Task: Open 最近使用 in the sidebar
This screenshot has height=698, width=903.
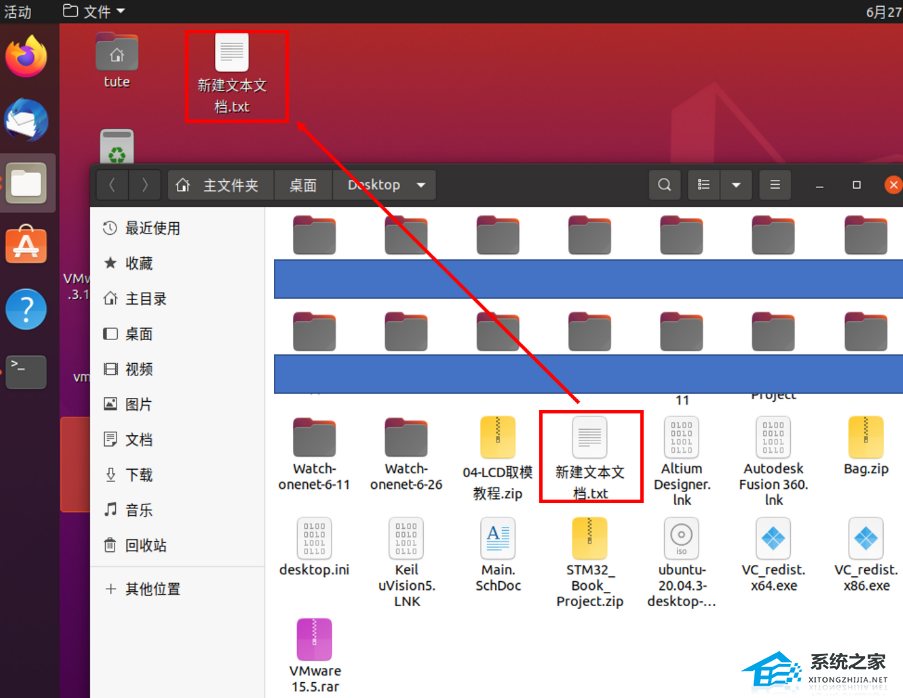Action: pos(177,228)
